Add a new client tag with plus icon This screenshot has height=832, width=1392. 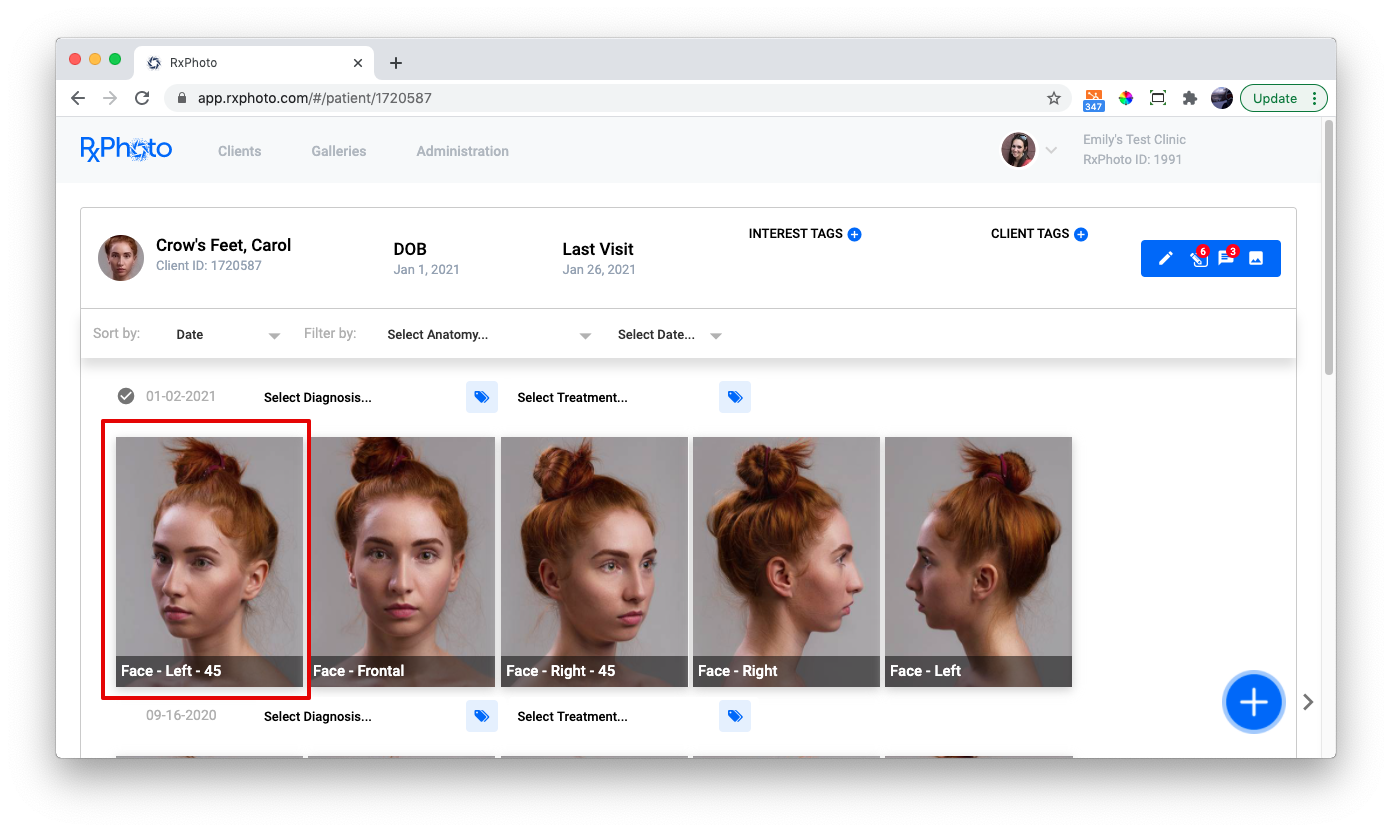(x=1081, y=234)
